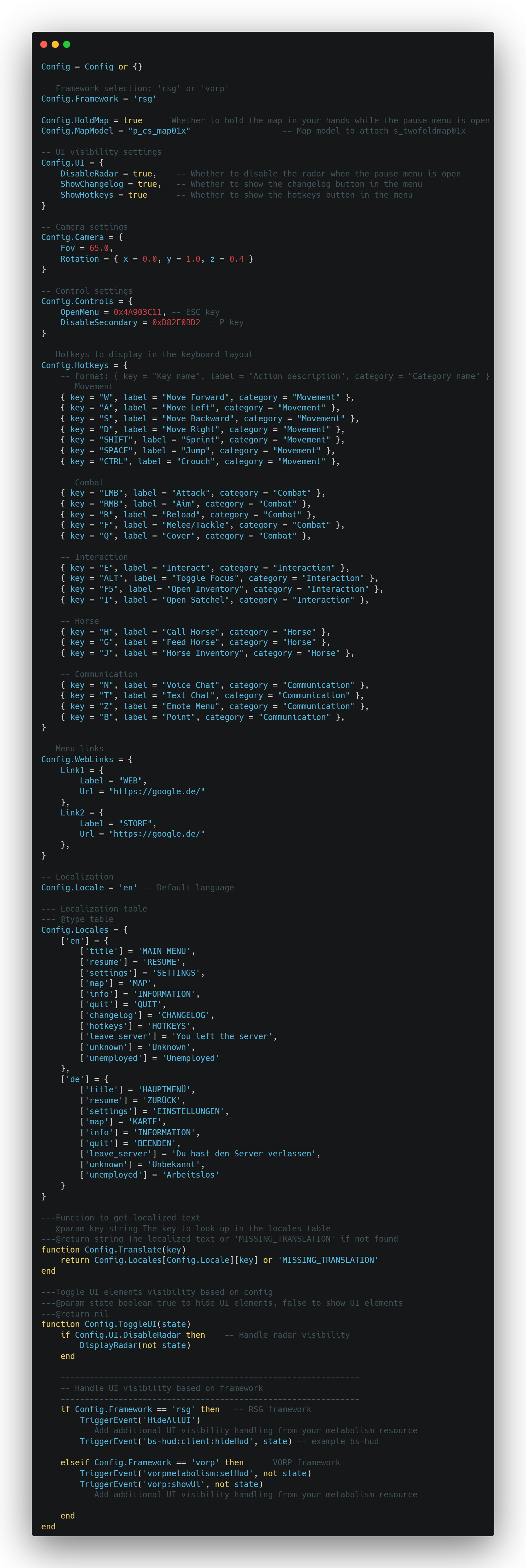
Task: Click the true value of DisableRadar
Action: (x=143, y=174)
